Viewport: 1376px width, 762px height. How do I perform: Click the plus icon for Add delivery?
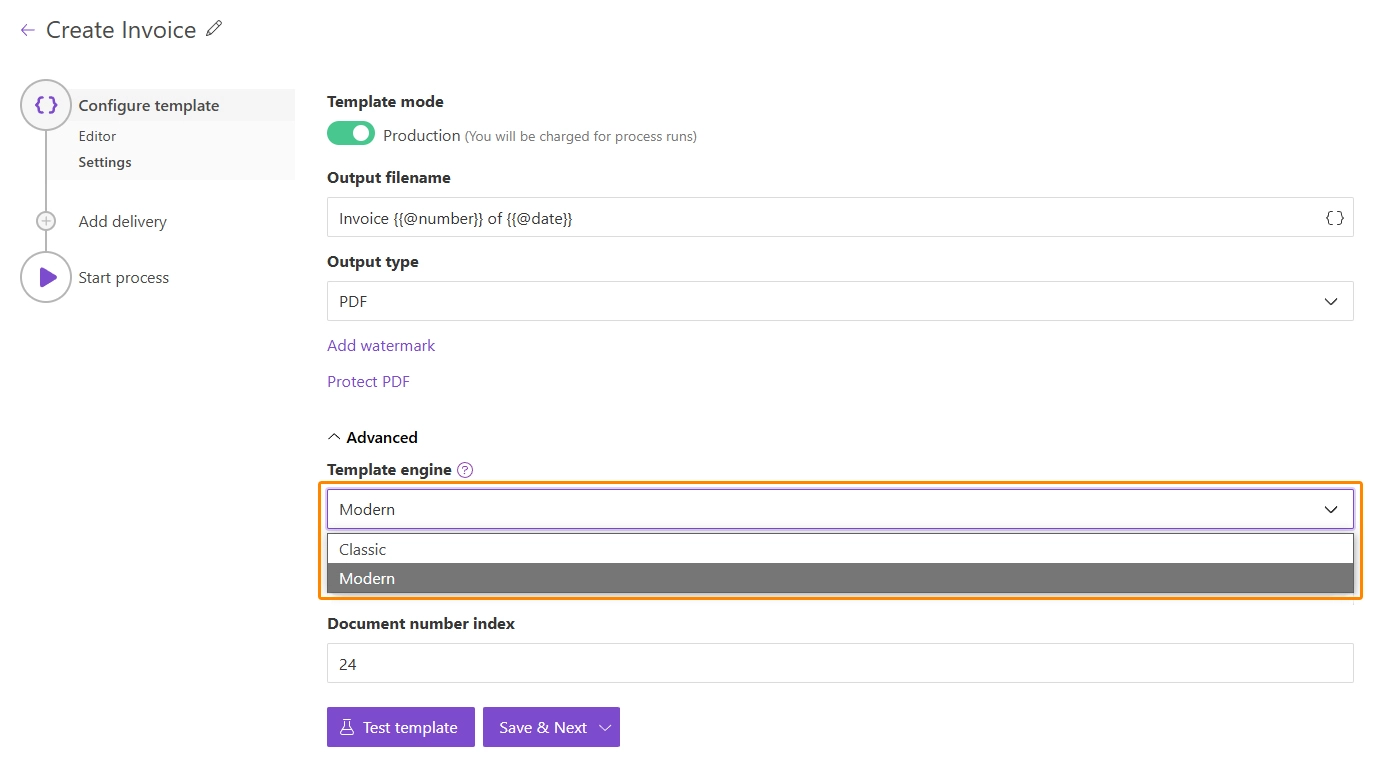pyautogui.click(x=46, y=221)
